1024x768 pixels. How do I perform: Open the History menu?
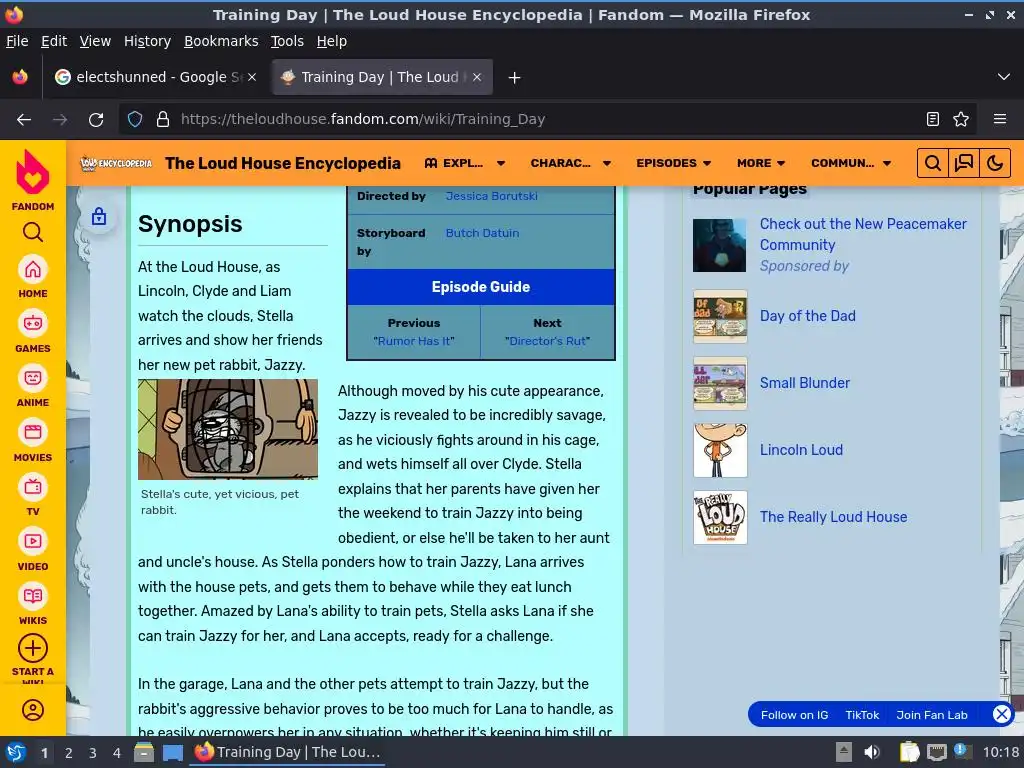pos(147,41)
